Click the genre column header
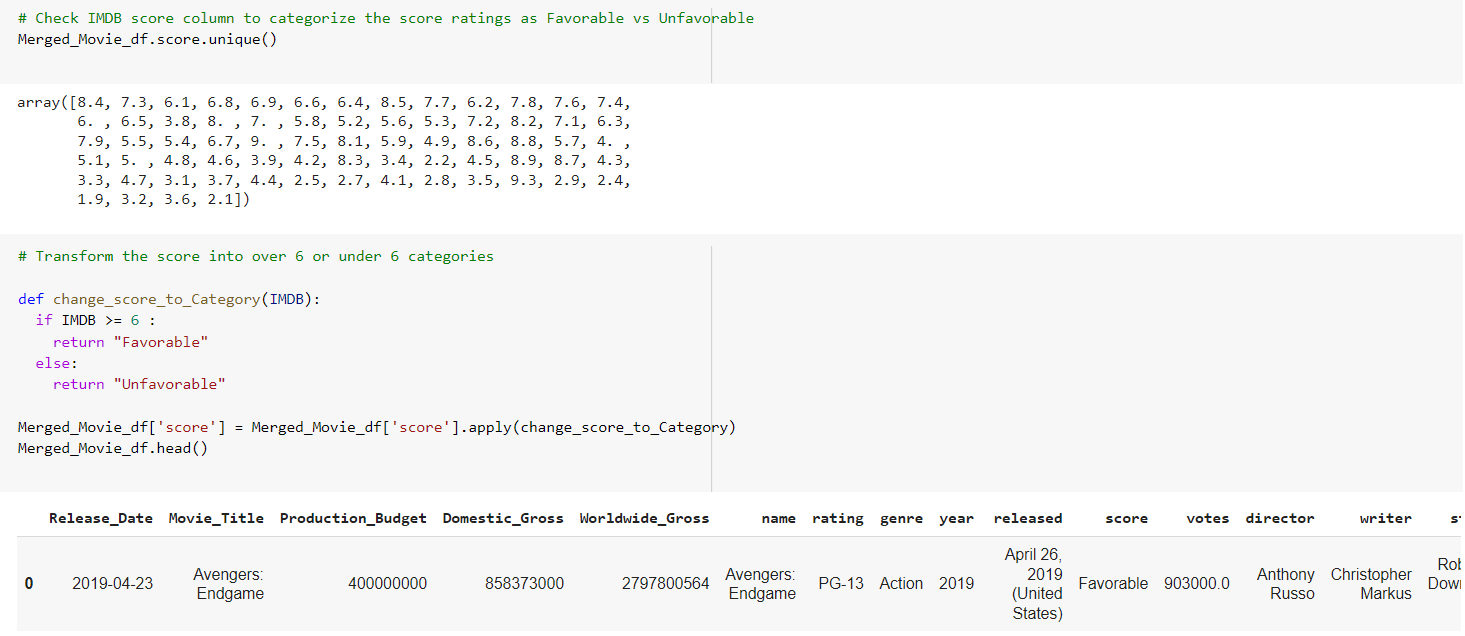This screenshot has height=636, width=1465. pyautogui.click(x=901, y=518)
